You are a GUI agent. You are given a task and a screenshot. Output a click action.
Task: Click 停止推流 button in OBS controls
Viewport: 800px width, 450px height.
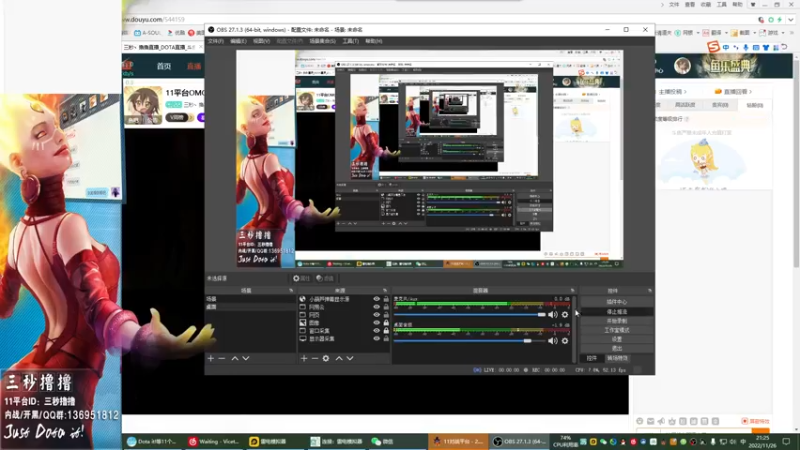coord(616,311)
